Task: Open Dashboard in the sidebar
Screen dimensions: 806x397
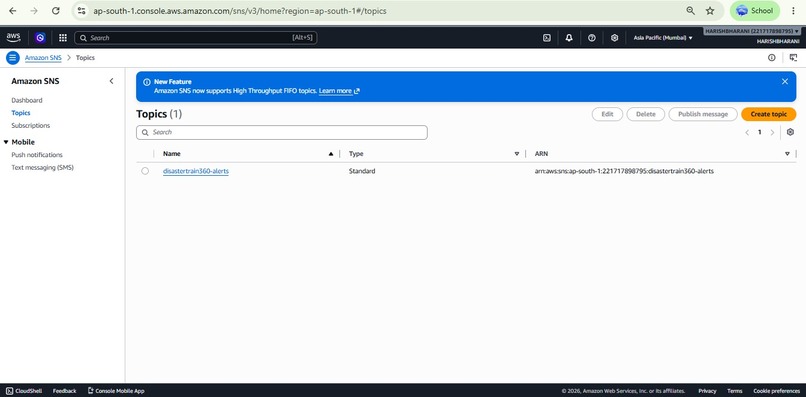Action: [27, 100]
